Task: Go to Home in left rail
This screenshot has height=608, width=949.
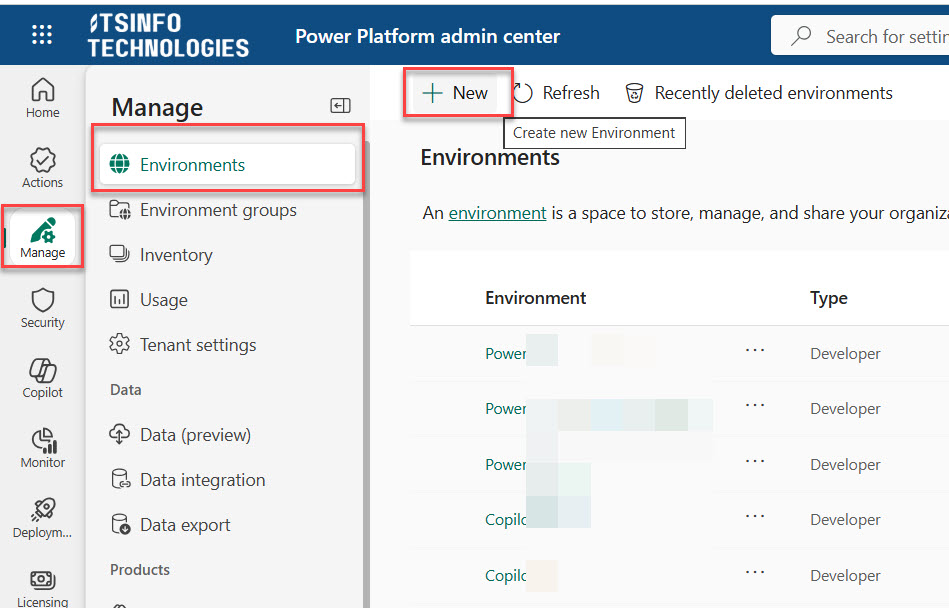Action: pyautogui.click(x=42, y=98)
